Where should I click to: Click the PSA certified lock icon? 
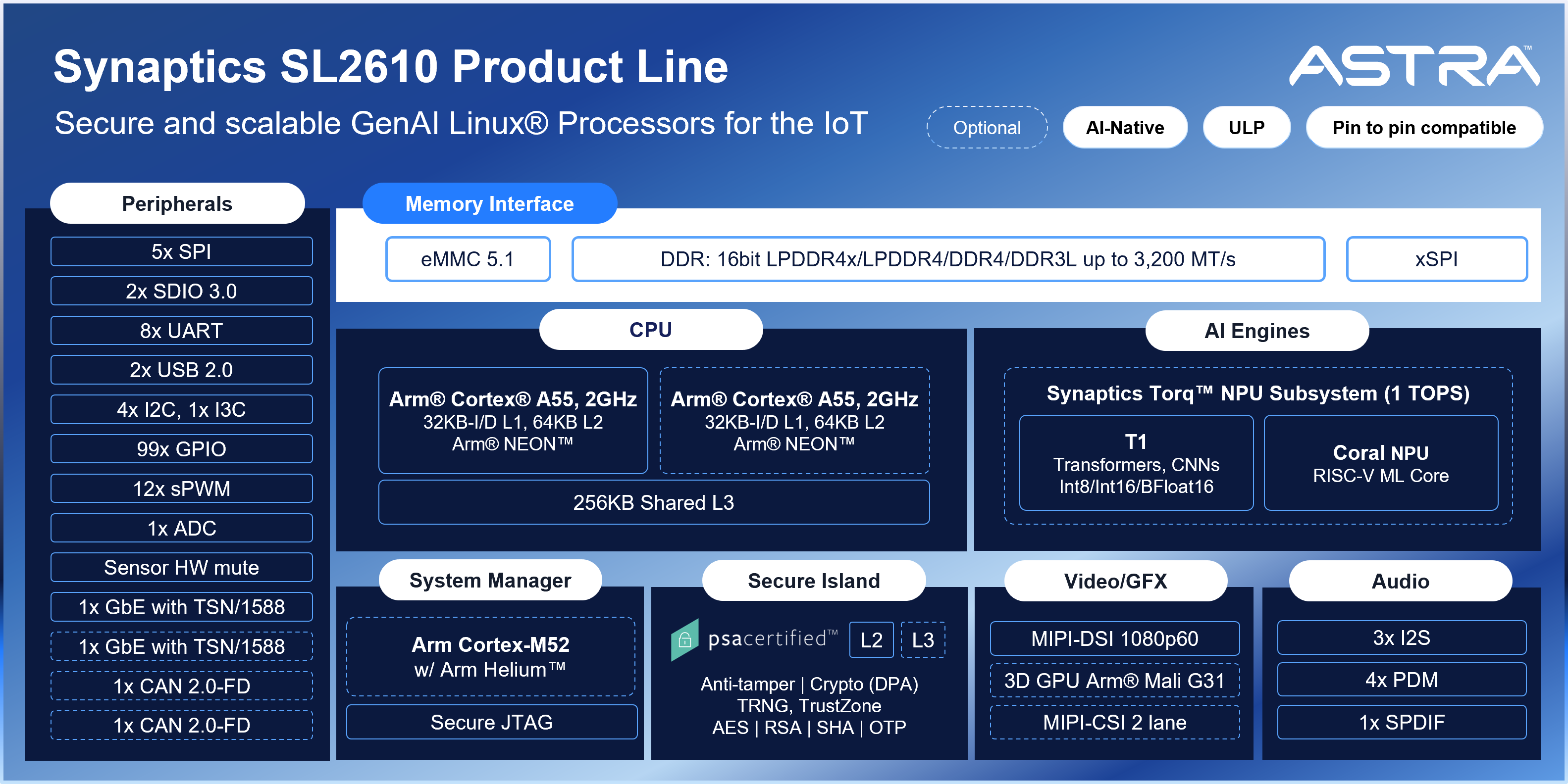click(x=685, y=640)
